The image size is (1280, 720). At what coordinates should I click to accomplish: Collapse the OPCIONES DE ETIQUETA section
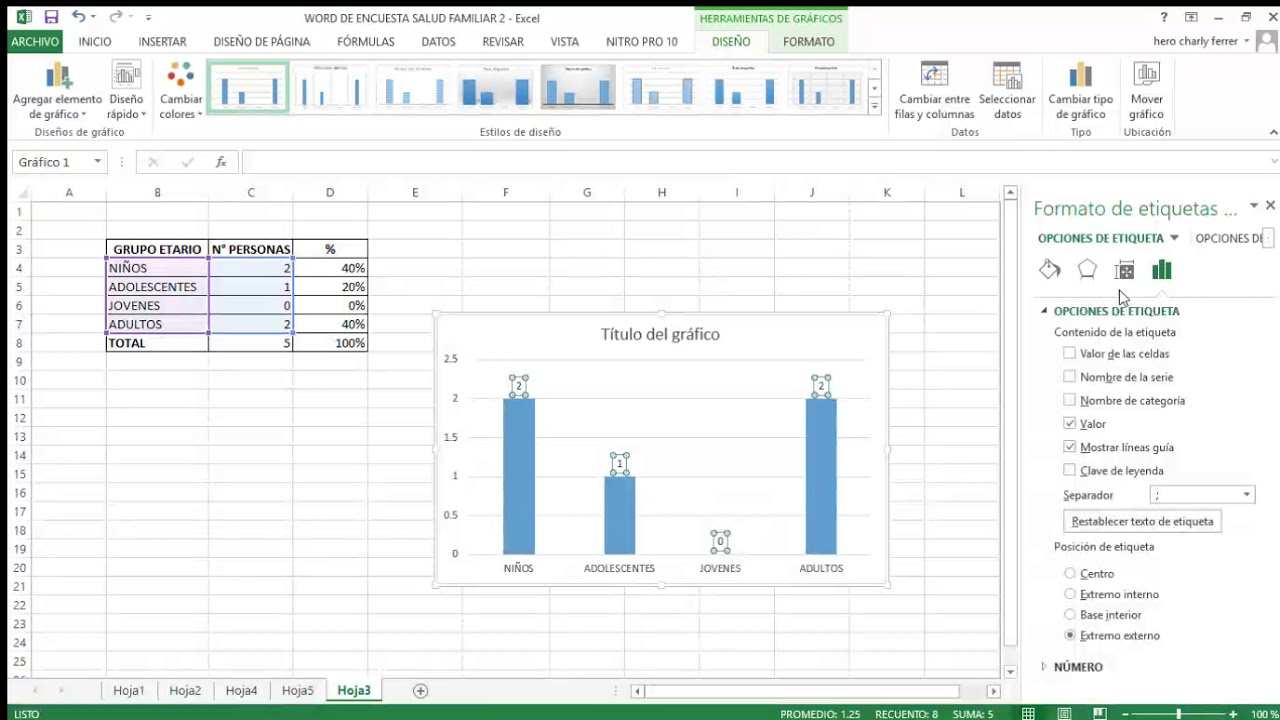pyautogui.click(x=1044, y=311)
